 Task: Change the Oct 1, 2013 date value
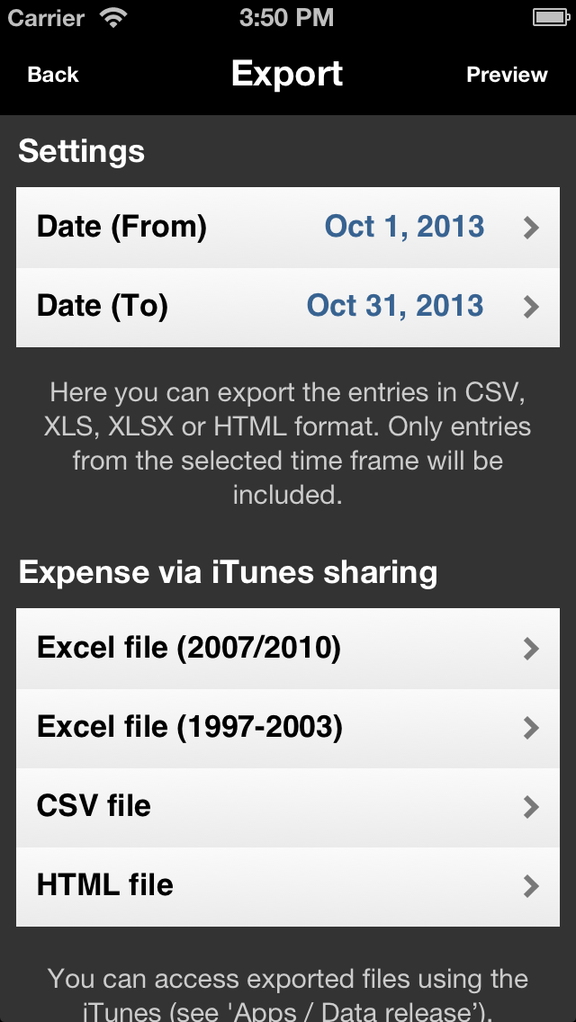click(405, 227)
